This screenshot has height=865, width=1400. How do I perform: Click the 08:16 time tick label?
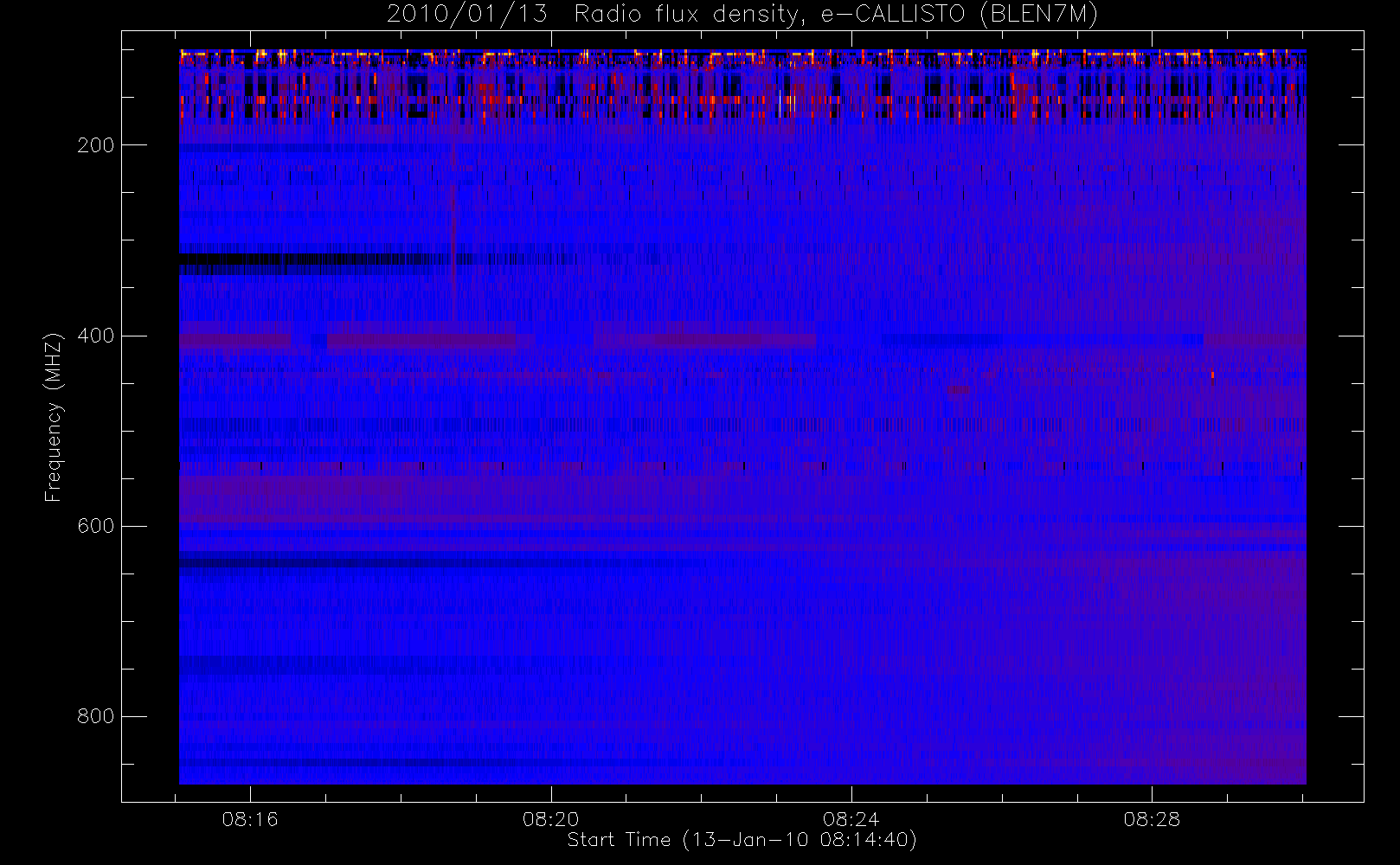(x=250, y=819)
